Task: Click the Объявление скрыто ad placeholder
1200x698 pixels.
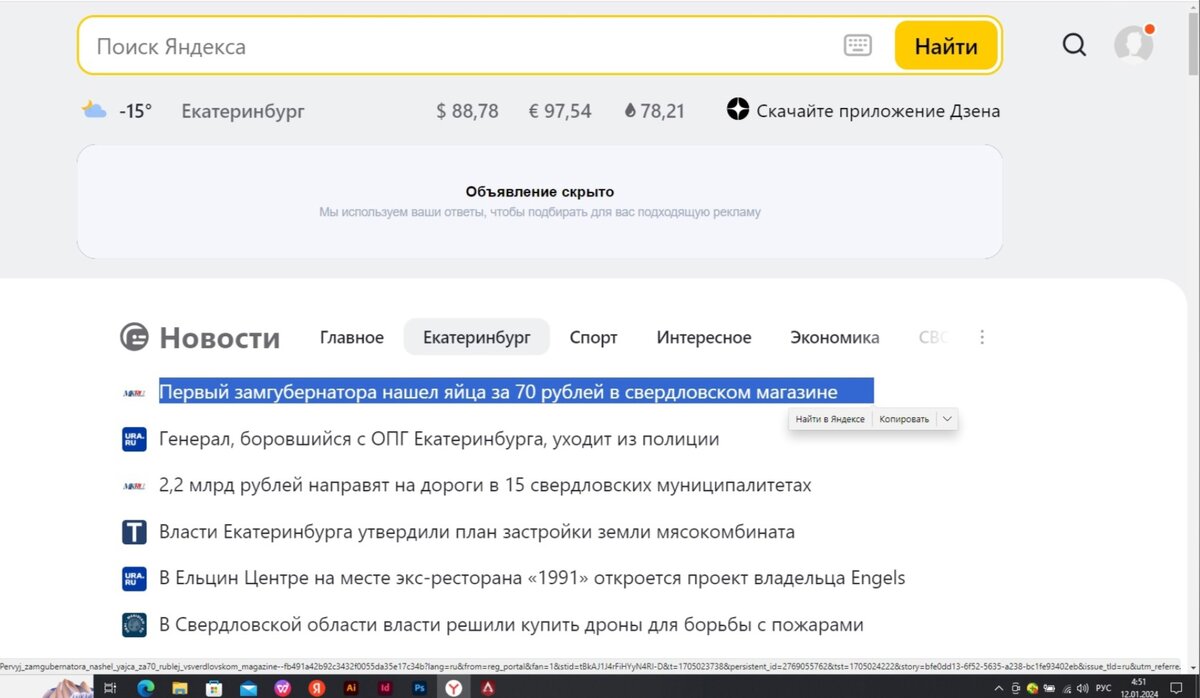Action: (540, 201)
